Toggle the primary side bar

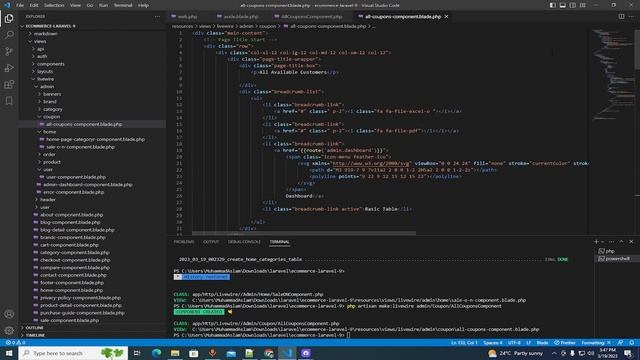point(553,5)
